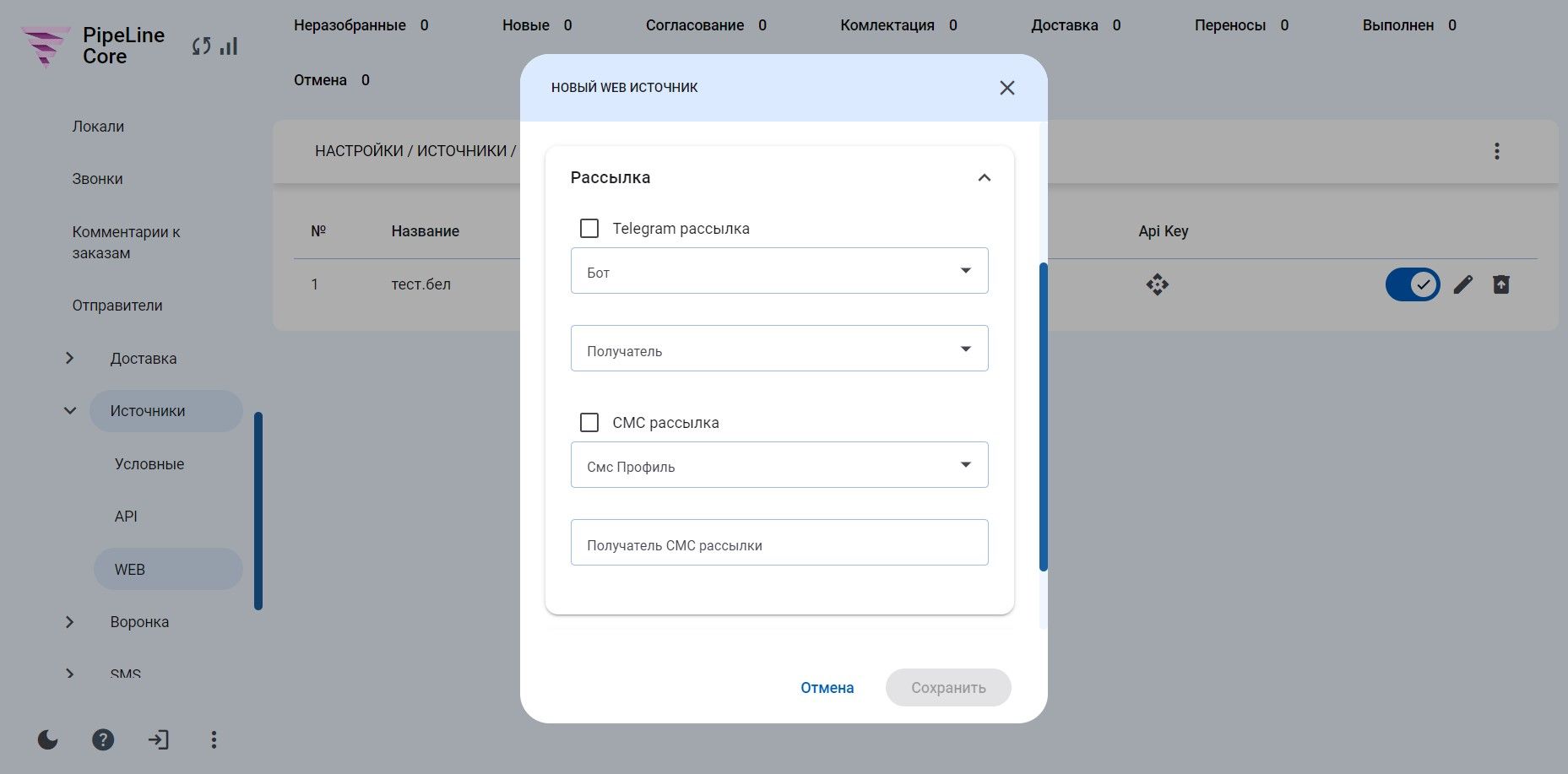Screen dimensions: 1568x774
Task: Click the Неразобранные status counter
Action: pyautogui.click(x=361, y=25)
